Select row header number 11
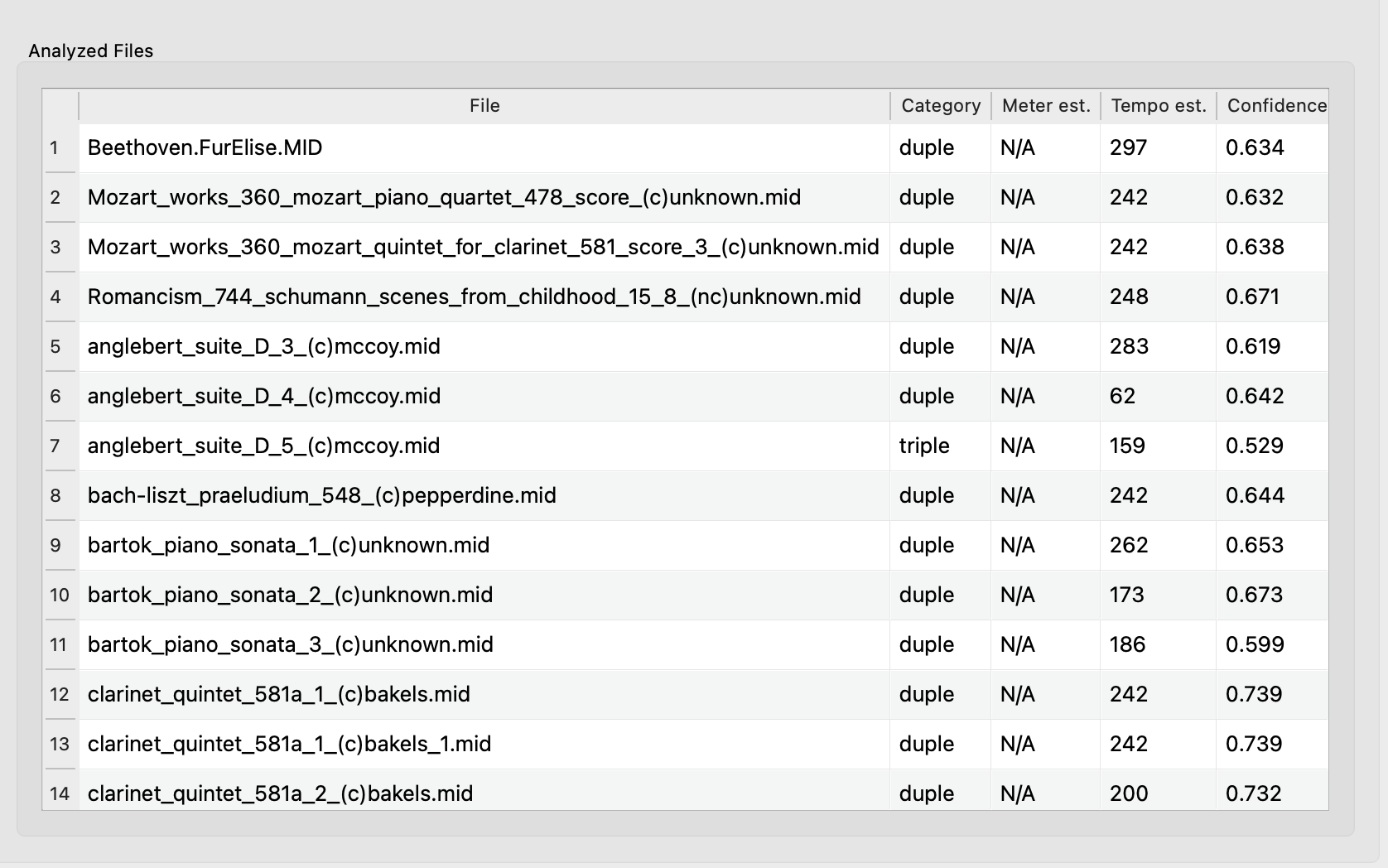 (58, 645)
